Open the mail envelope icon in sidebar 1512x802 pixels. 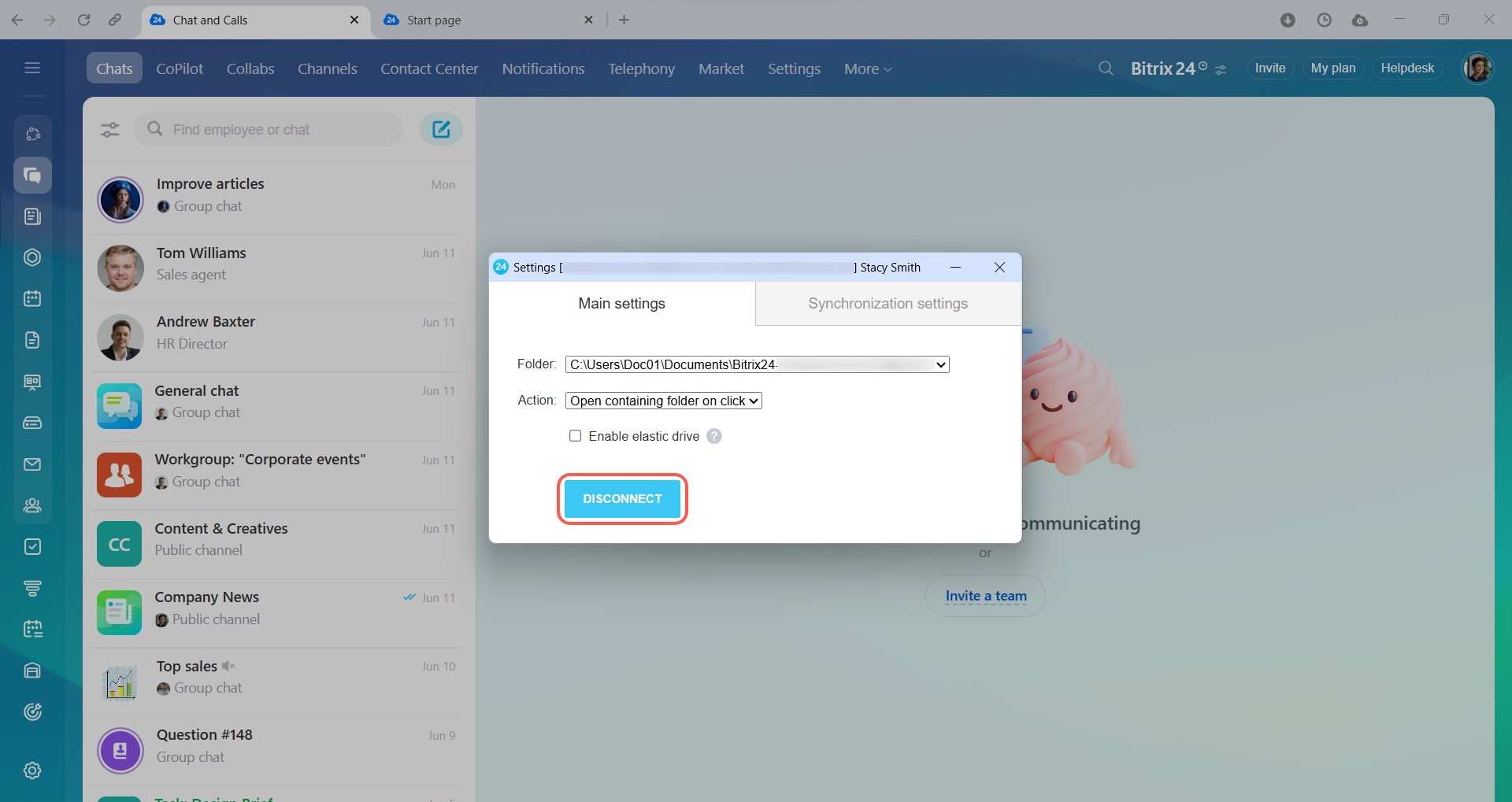32,464
